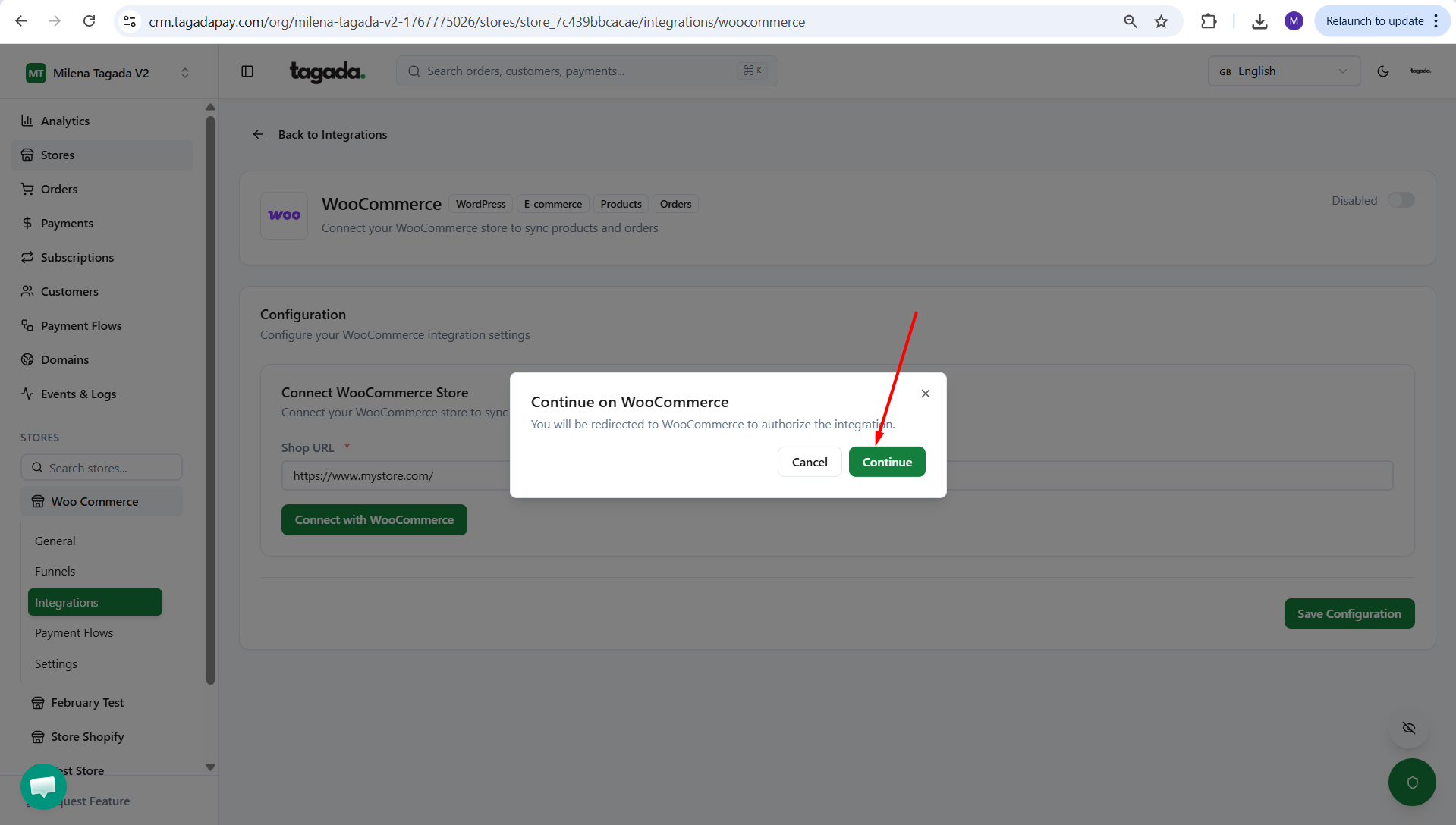
Task: Open the live chat bubble icon
Action: click(43, 786)
